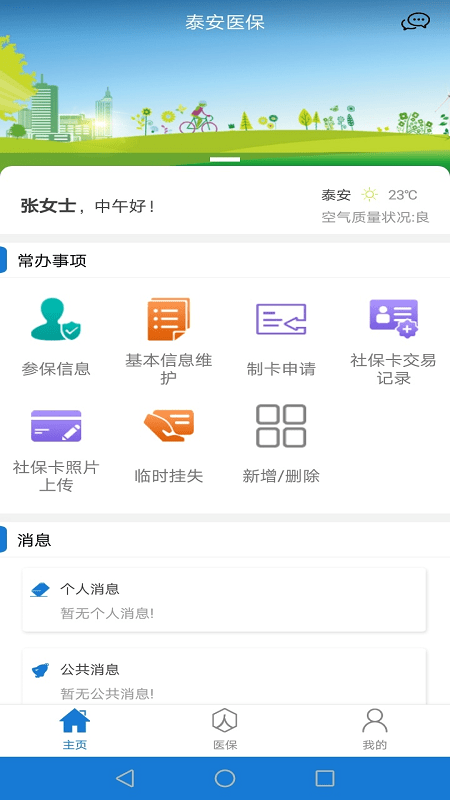Screen dimensions: 450x800
Task: Open 社保卡交易记录 transaction records
Action: point(393,341)
